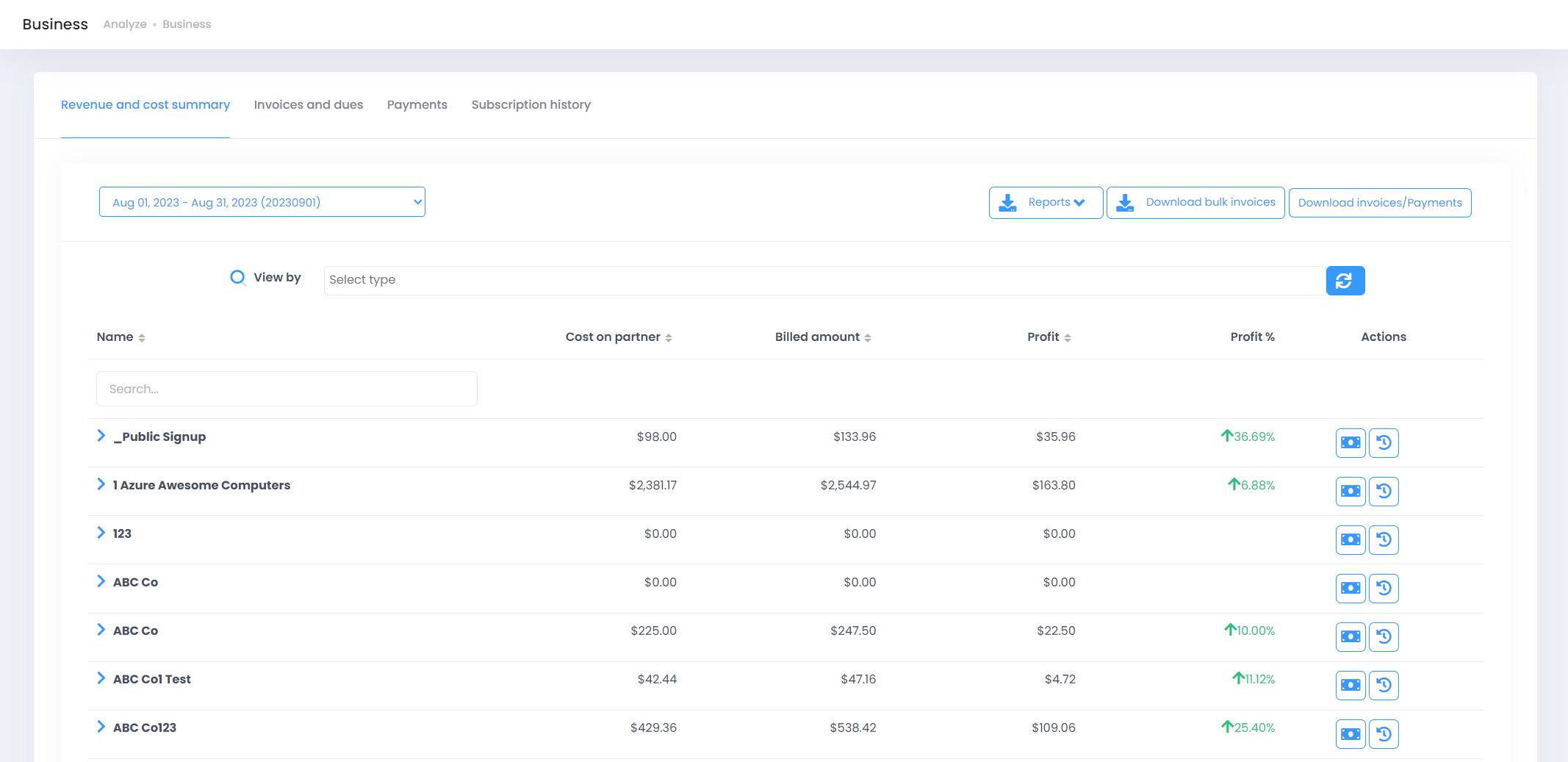Click history icon for ABC Co $225.00 row

point(1384,637)
